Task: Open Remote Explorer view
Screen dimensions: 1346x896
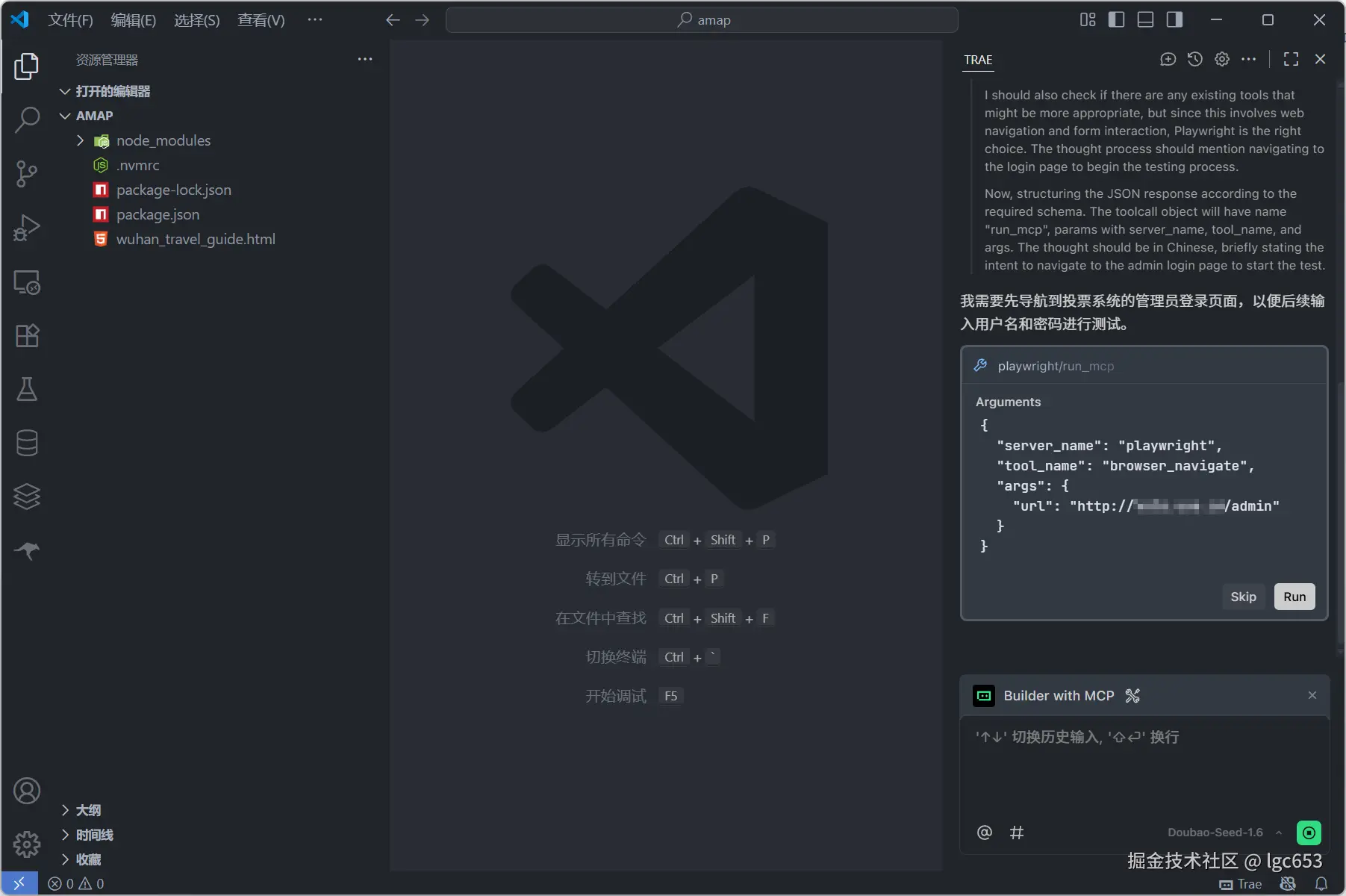Action: tap(27, 282)
